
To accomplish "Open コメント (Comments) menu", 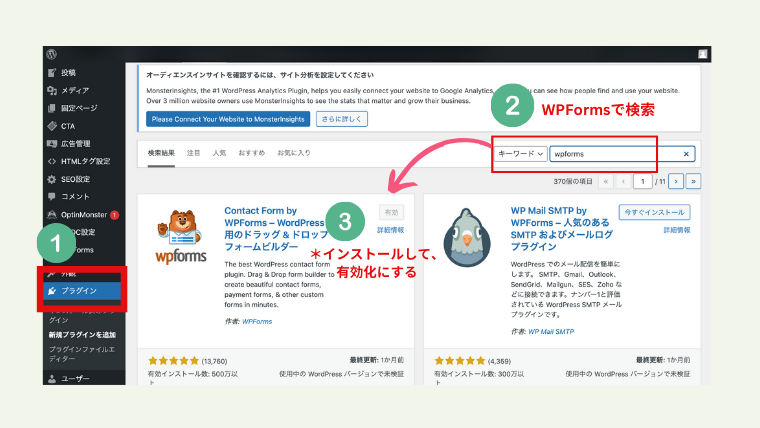I will point(75,197).
